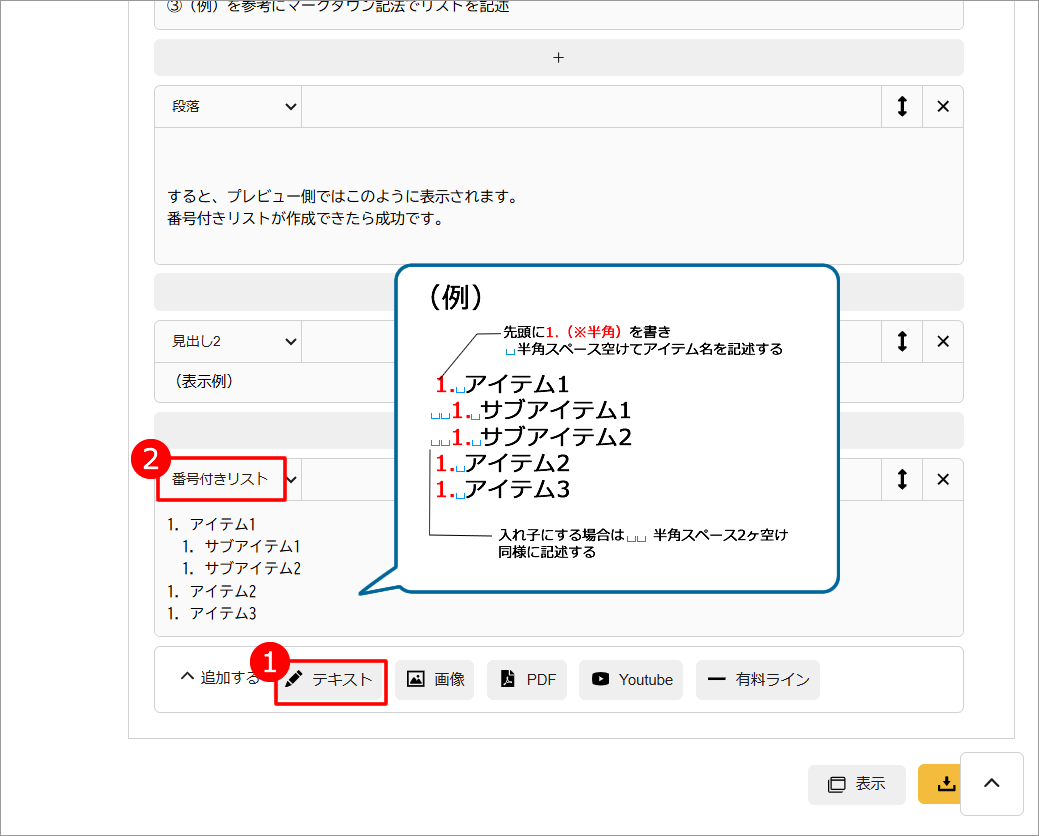Screen dimensions: 1039x836
Task: Open the 見出し2 block type dropdown
Action: tap(228, 342)
